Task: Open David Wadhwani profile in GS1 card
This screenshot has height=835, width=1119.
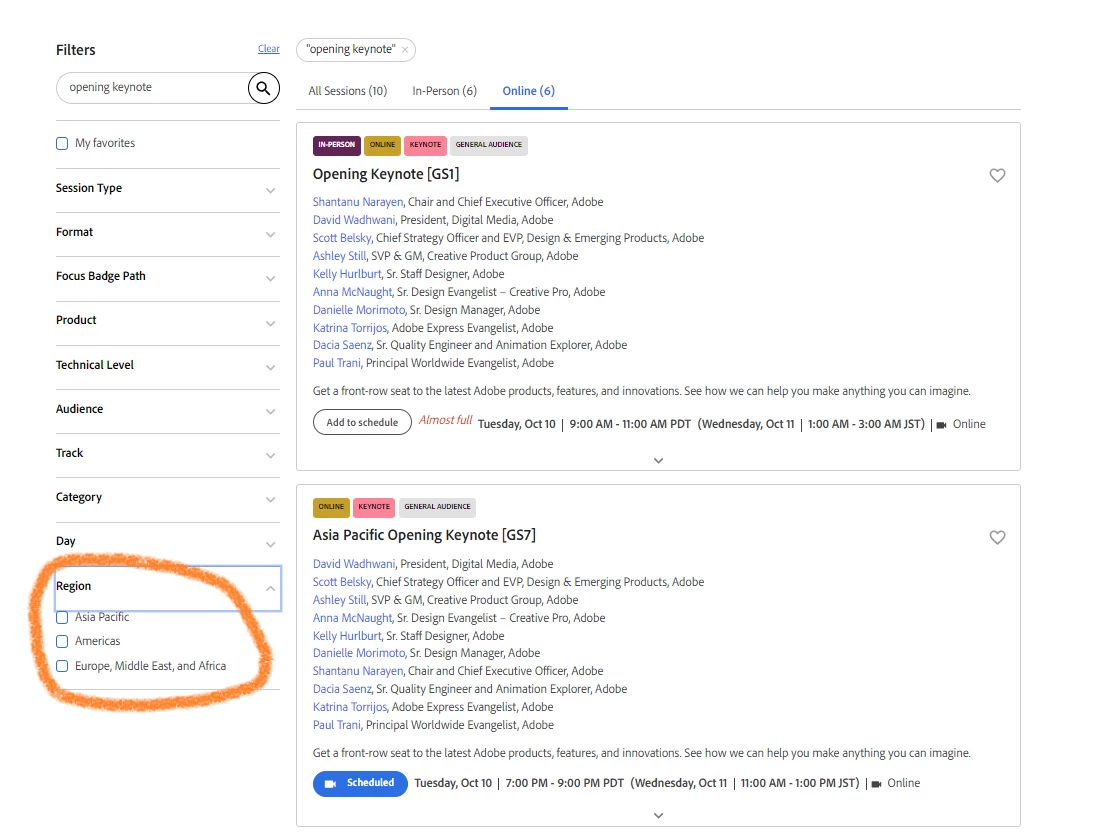Action: pos(354,221)
